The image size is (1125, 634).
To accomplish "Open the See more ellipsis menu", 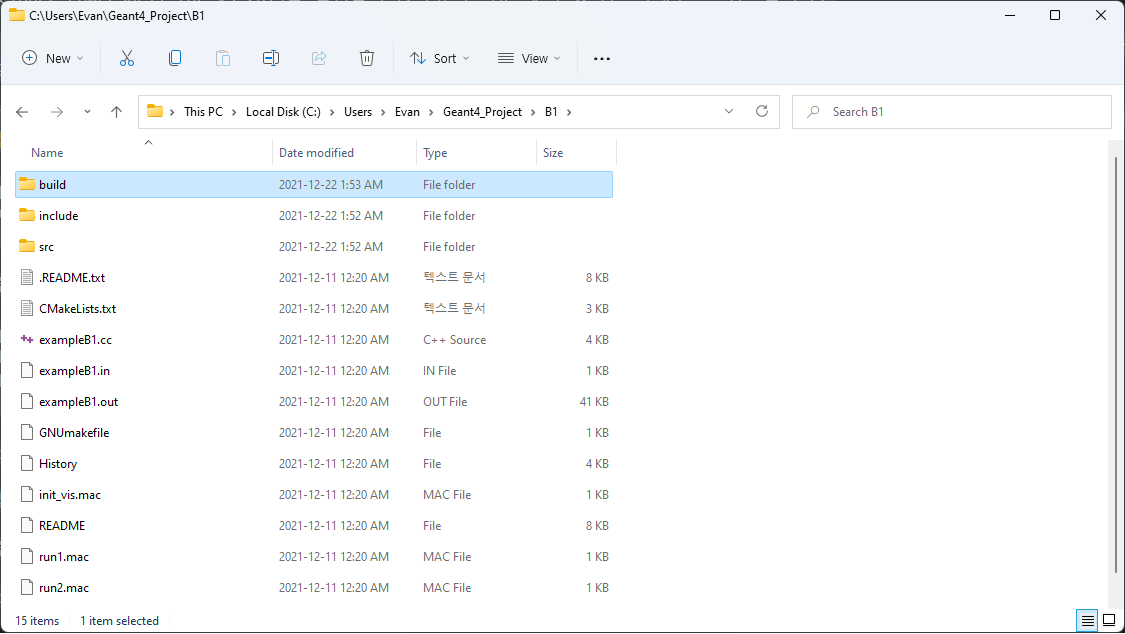I will pos(601,59).
